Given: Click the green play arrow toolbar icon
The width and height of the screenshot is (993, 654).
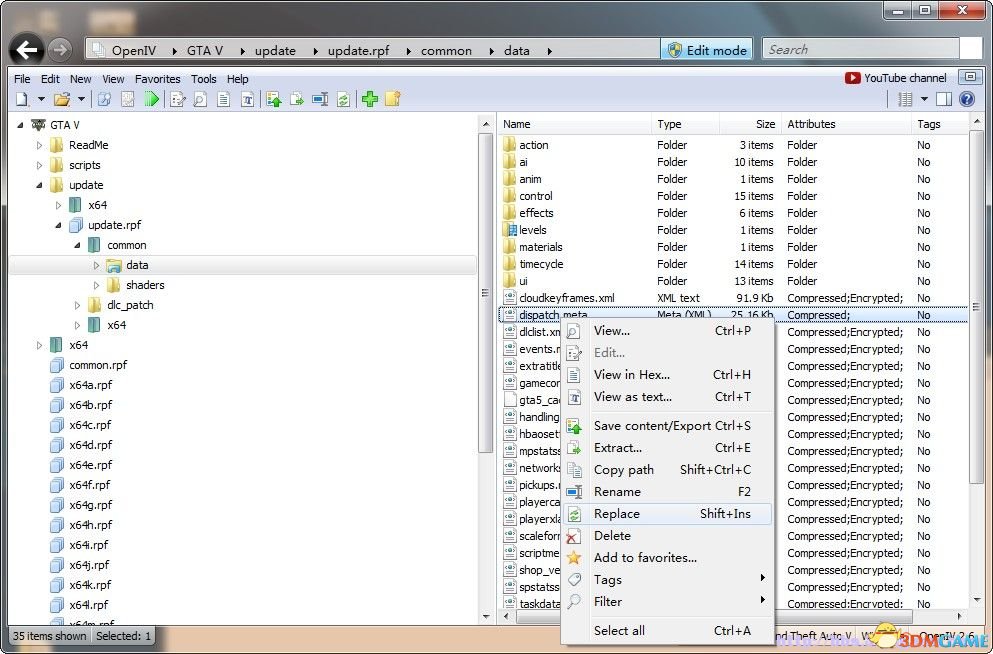Looking at the screenshot, I should pos(152,99).
